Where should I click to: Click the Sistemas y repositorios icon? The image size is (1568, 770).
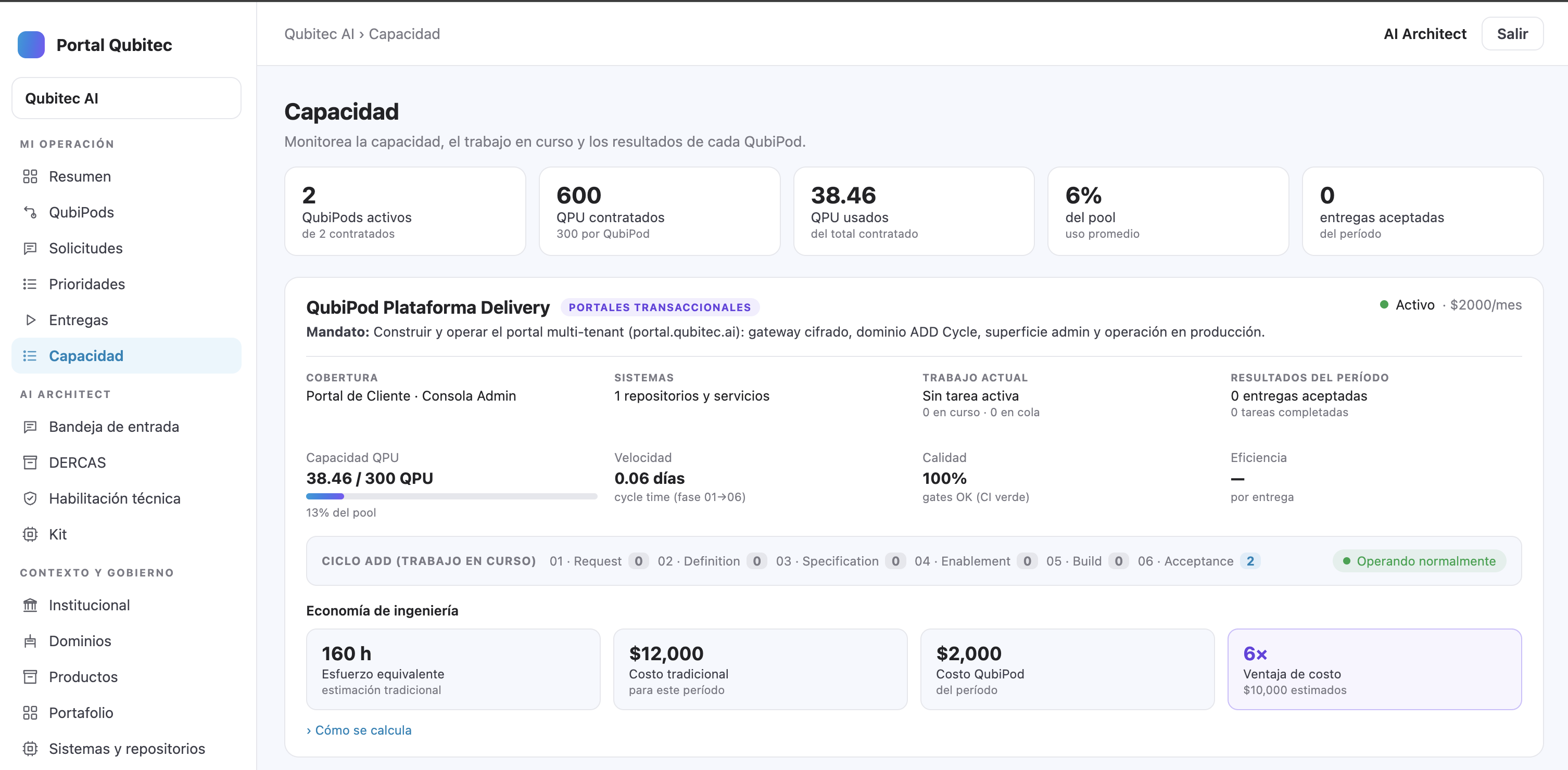[x=30, y=749]
